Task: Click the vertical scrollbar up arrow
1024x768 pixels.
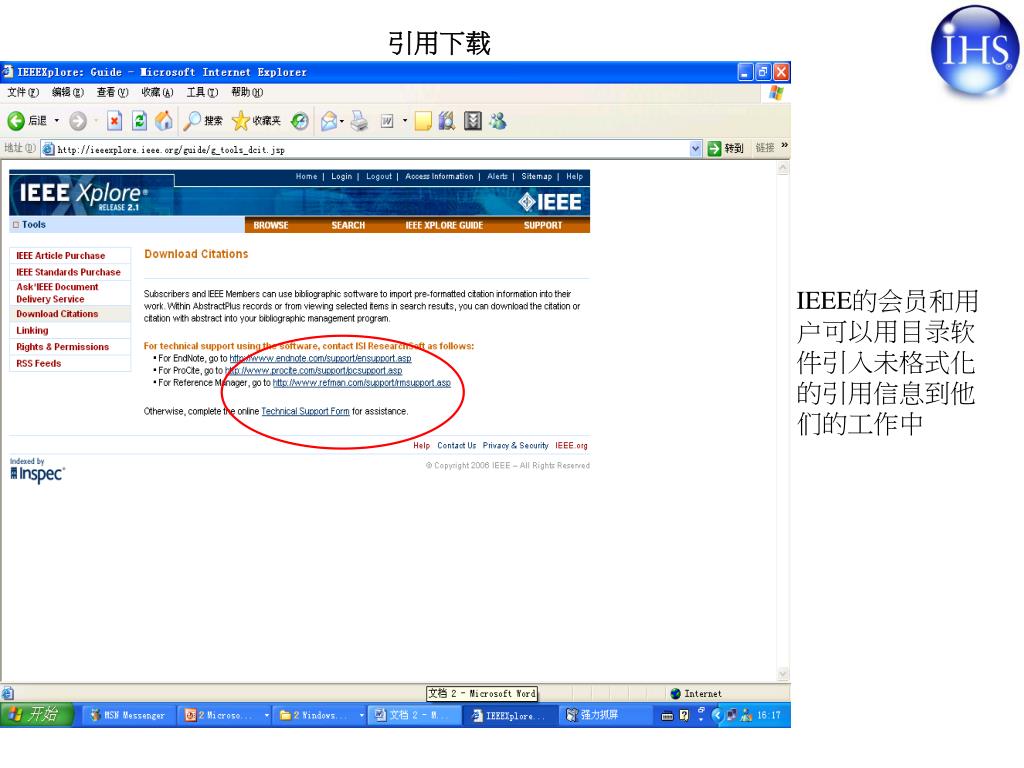Action: (x=783, y=168)
